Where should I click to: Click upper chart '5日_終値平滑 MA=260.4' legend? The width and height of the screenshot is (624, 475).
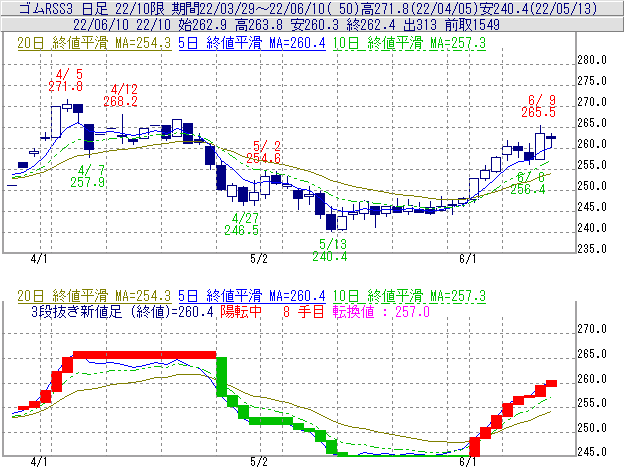click(x=252, y=43)
